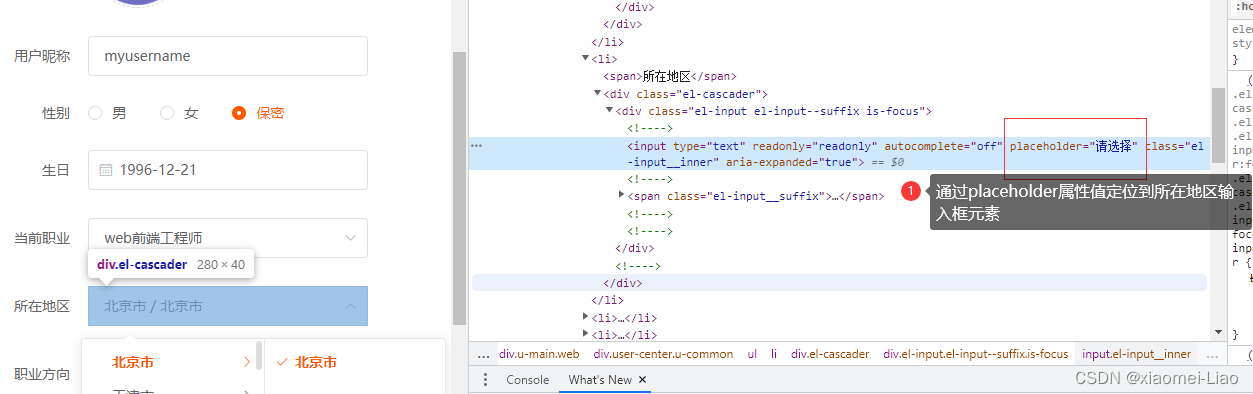Close the What's New drawer tab

643,380
